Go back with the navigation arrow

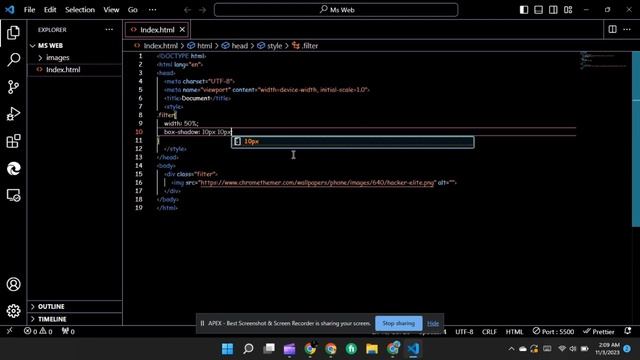tap(187, 10)
